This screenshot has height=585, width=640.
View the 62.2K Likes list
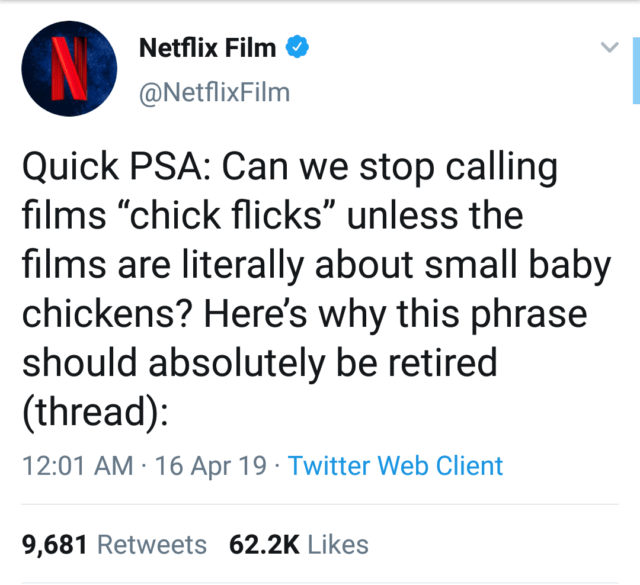point(264,545)
